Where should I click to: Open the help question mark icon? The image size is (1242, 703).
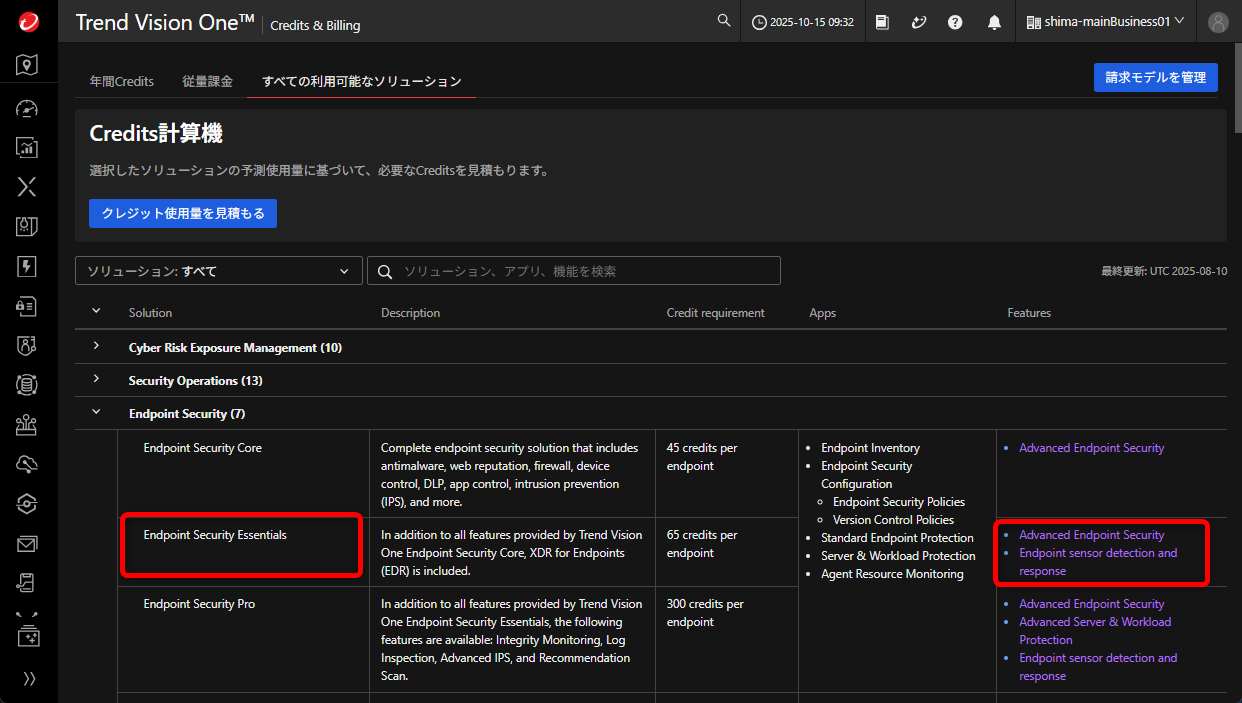(955, 22)
